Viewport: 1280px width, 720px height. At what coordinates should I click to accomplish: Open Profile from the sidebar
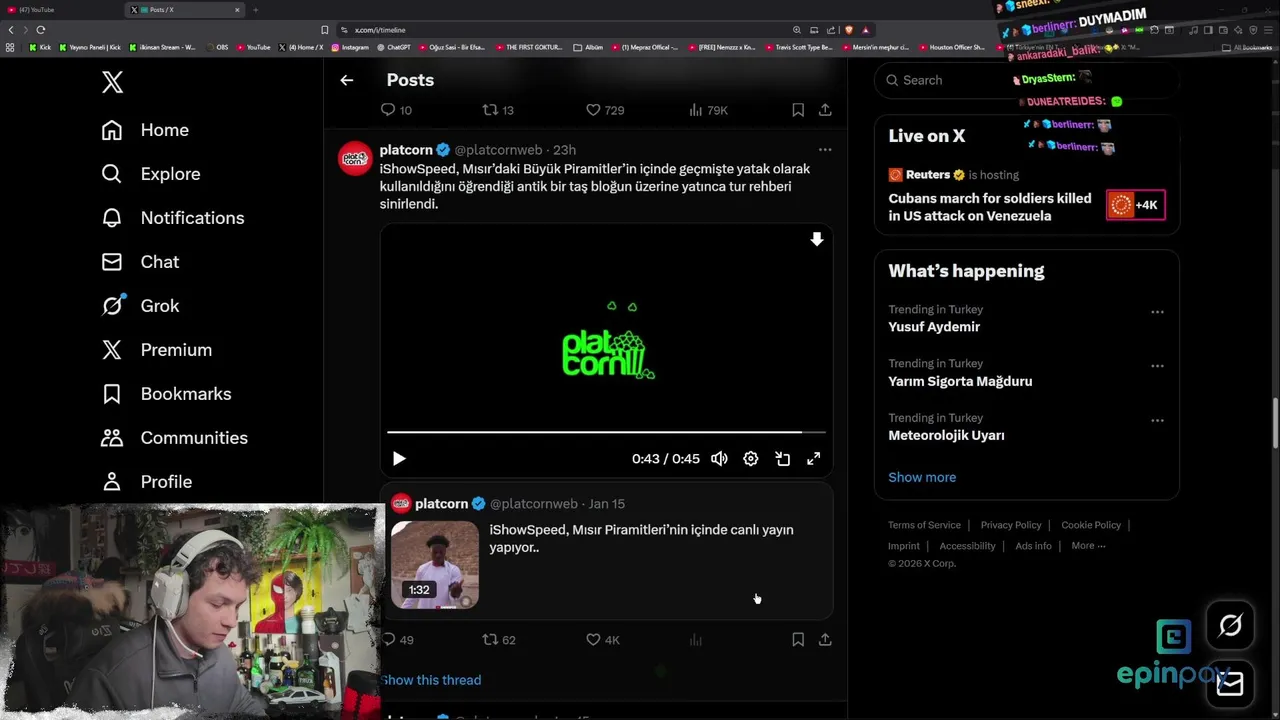(x=147, y=482)
